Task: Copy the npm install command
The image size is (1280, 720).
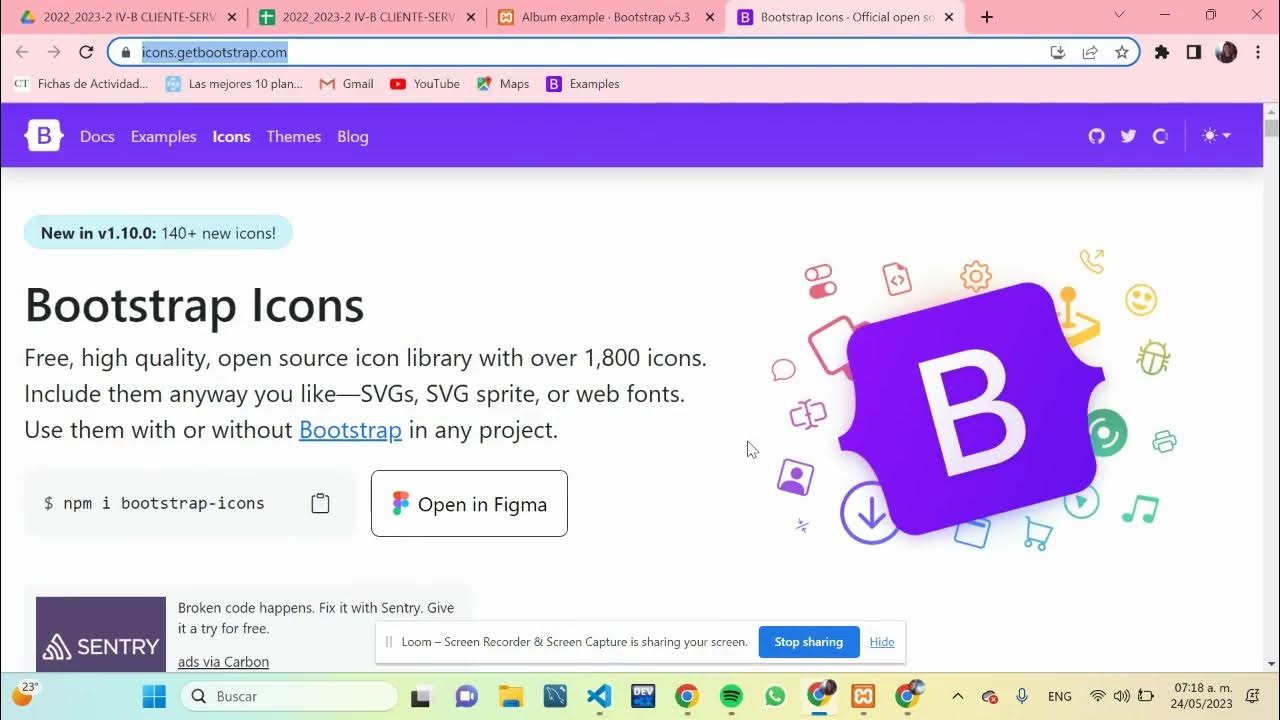Action: click(320, 503)
